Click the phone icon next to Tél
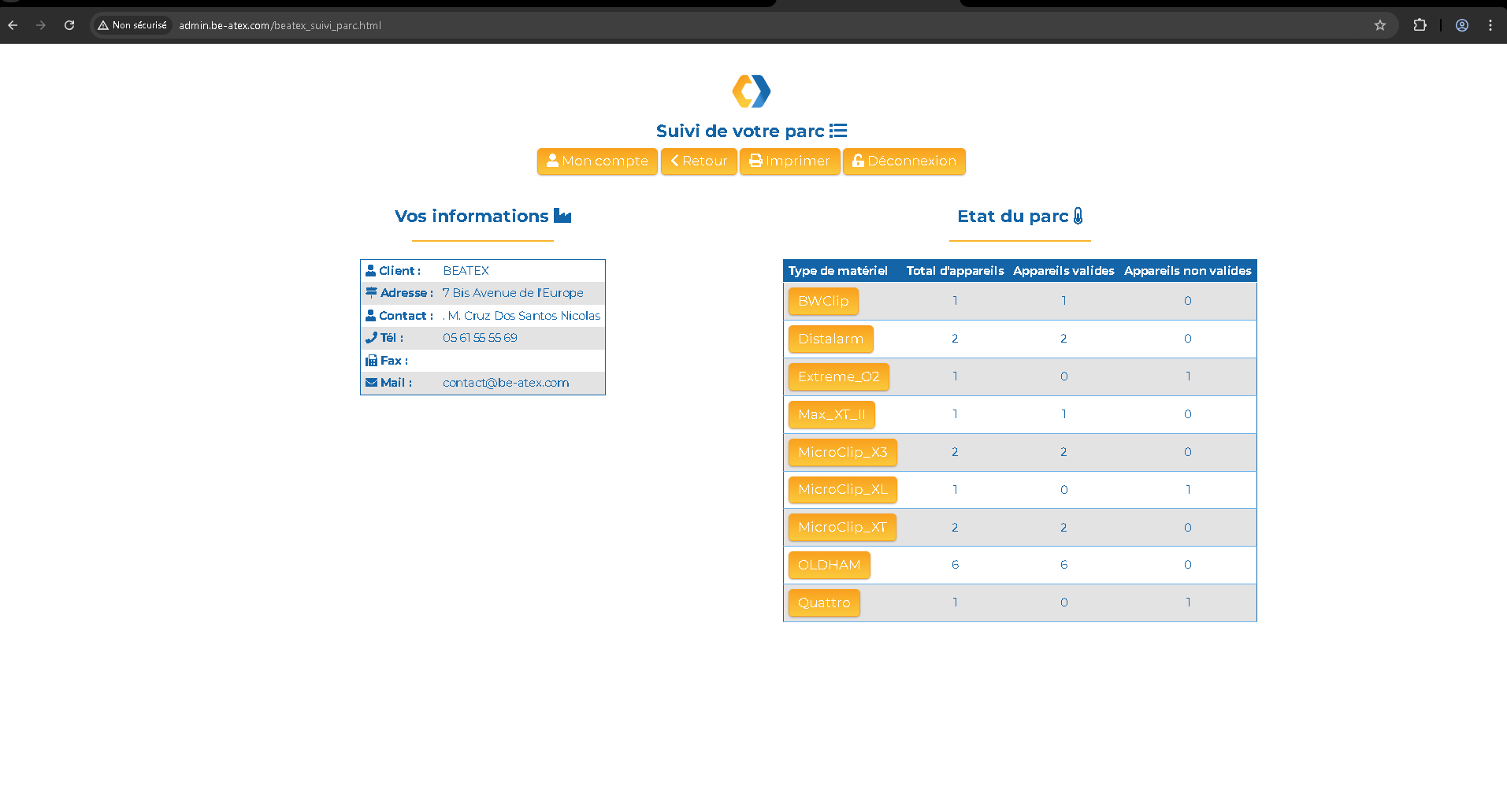This screenshot has height=812, width=1507. click(371, 338)
